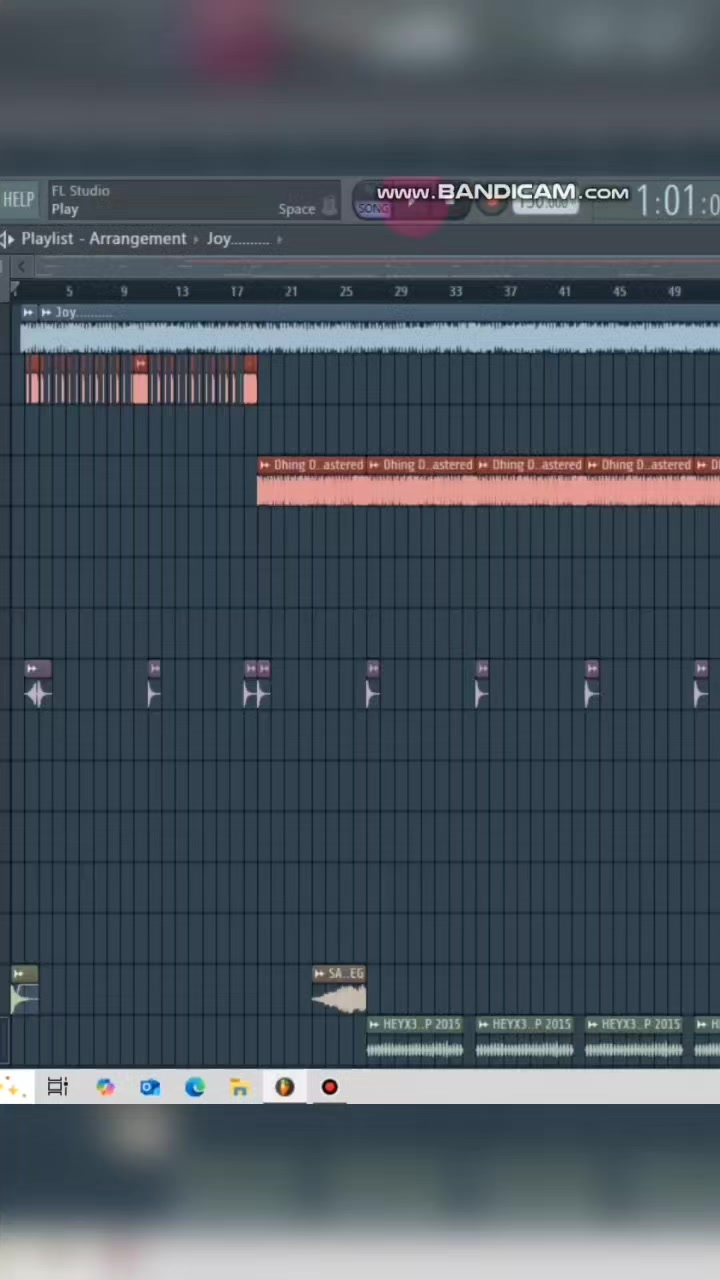Image resolution: width=720 pixels, height=1280 pixels.
Task: Expand the Joy pattern dropdown arrow
Action: tap(279, 240)
